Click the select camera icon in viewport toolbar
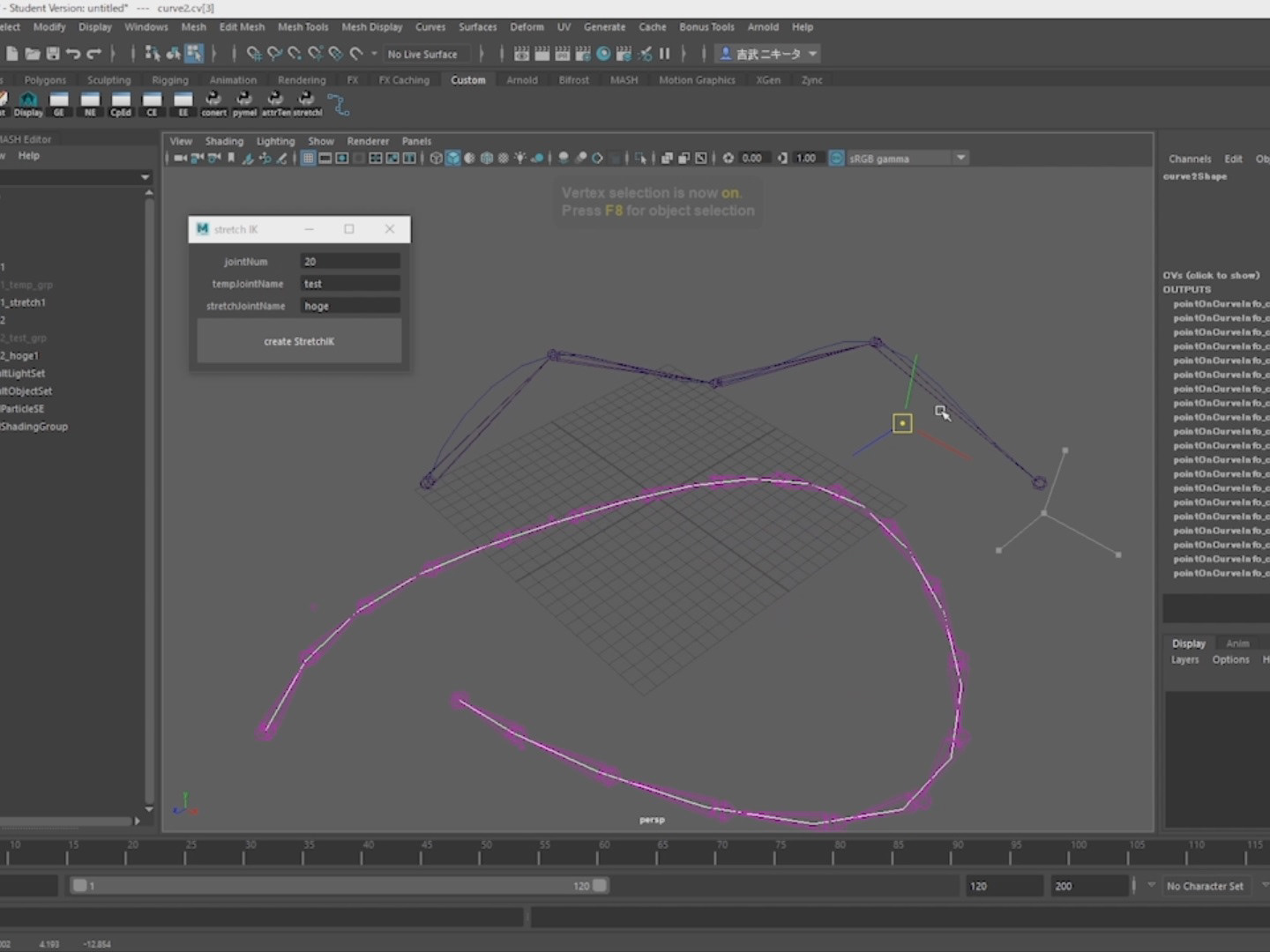The height and width of the screenshot is (952, 1270). pos(180,159)
